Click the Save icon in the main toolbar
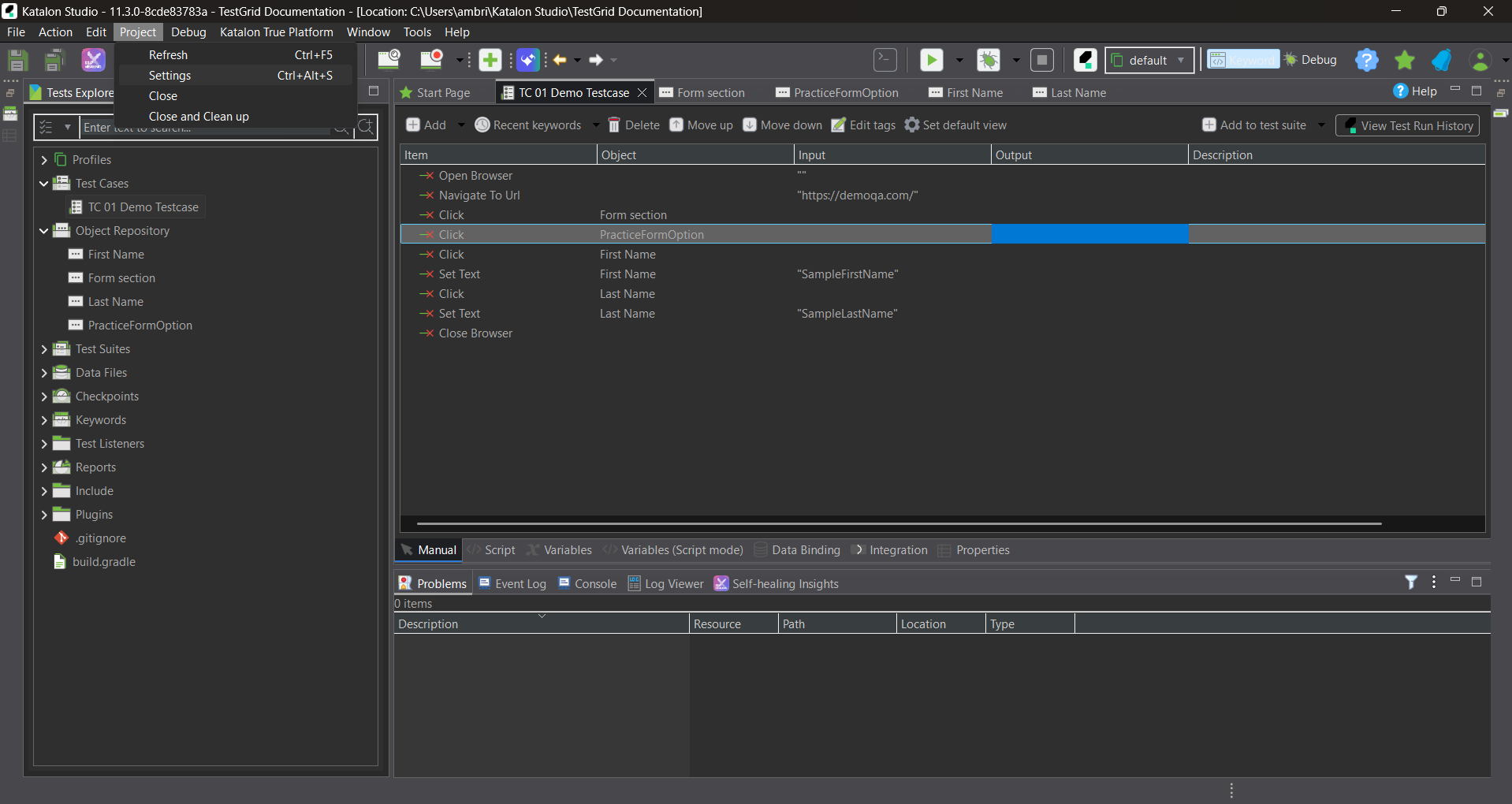This screenshot has width=1512, height=804. 17,60
